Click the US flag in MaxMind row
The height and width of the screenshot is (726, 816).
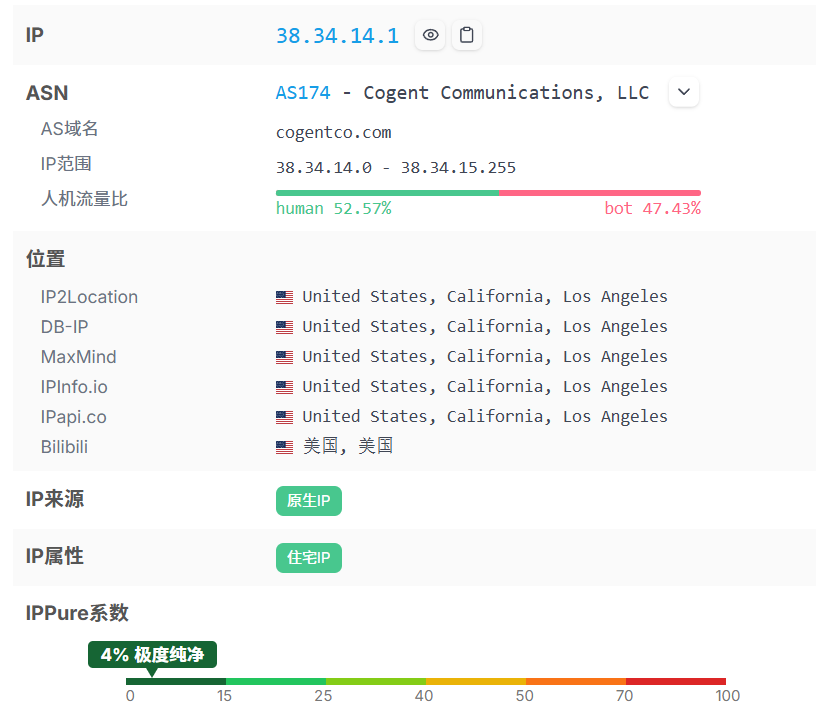[x=285, y=357]
